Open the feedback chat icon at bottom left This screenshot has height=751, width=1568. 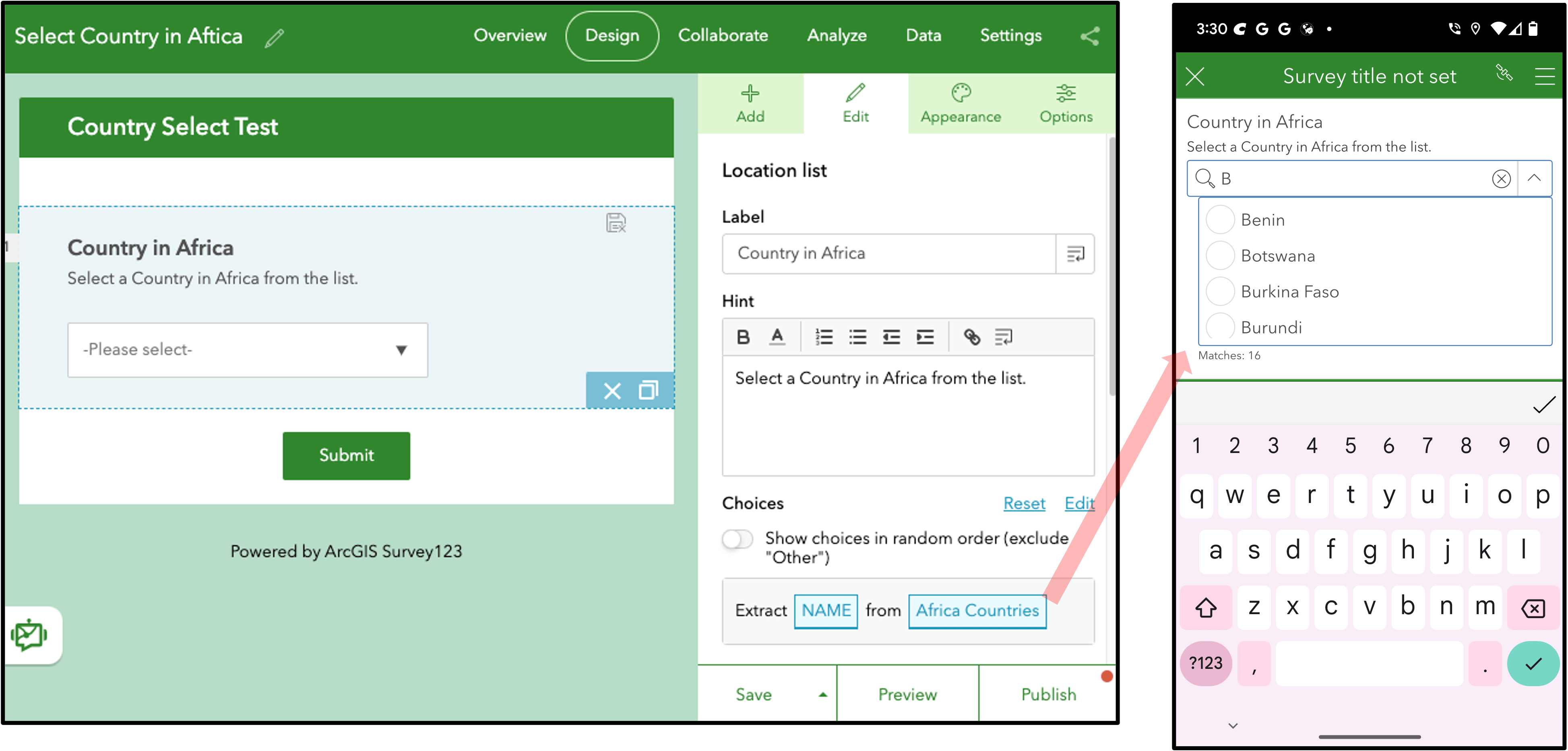click(x=29, y=635)
